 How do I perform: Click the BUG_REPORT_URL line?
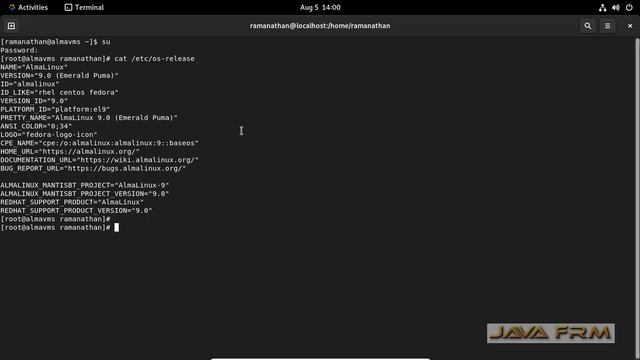[x=93, y=168]
